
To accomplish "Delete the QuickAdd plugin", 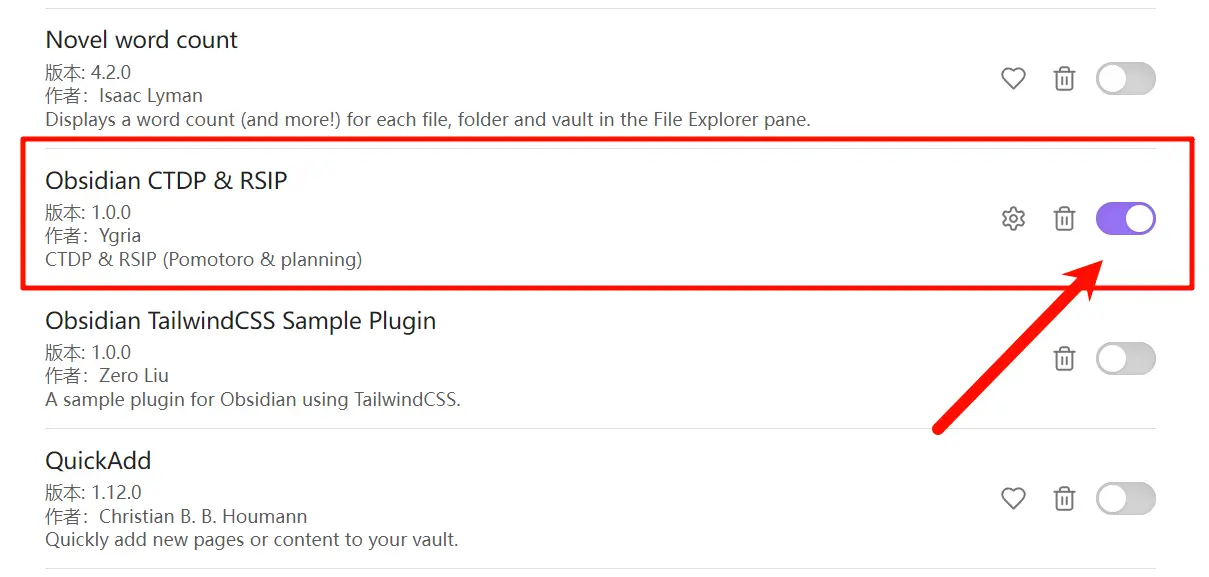I will coord(1064,498).
